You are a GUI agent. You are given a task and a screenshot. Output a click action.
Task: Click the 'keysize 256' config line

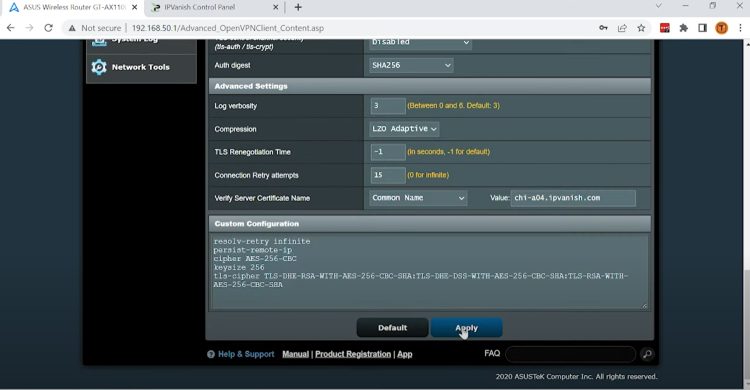pyautogui.click(x=239, y=267)
